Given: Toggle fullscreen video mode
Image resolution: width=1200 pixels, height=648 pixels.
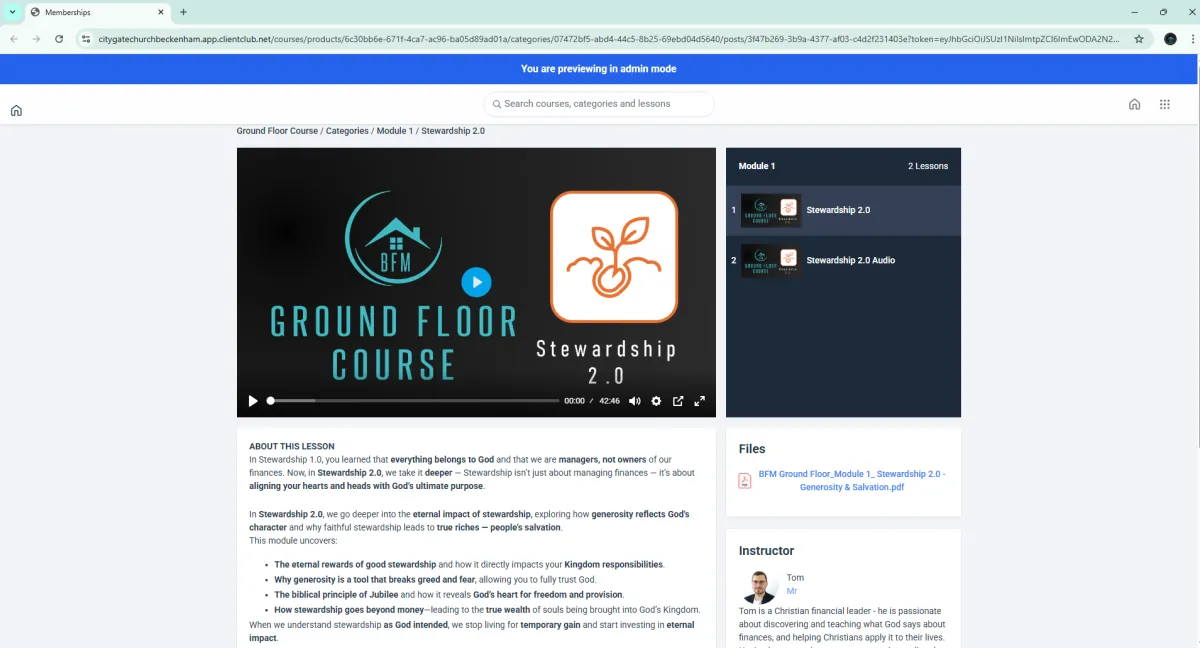Looking at the screenshot, I should tap(700, 401).
